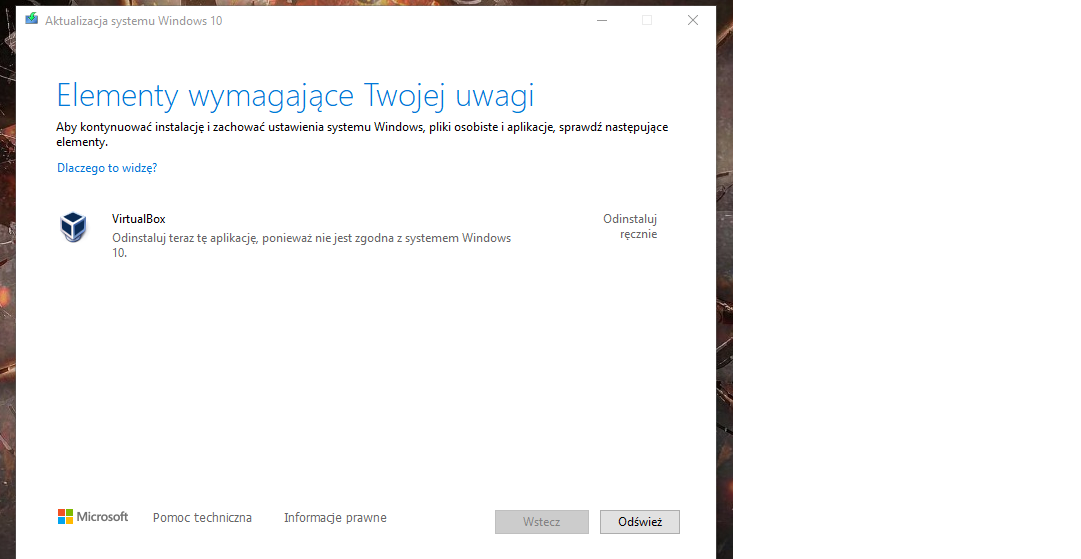Minimize the Windows 10 update window
The image size is (1081, 559).
point(602,21)
